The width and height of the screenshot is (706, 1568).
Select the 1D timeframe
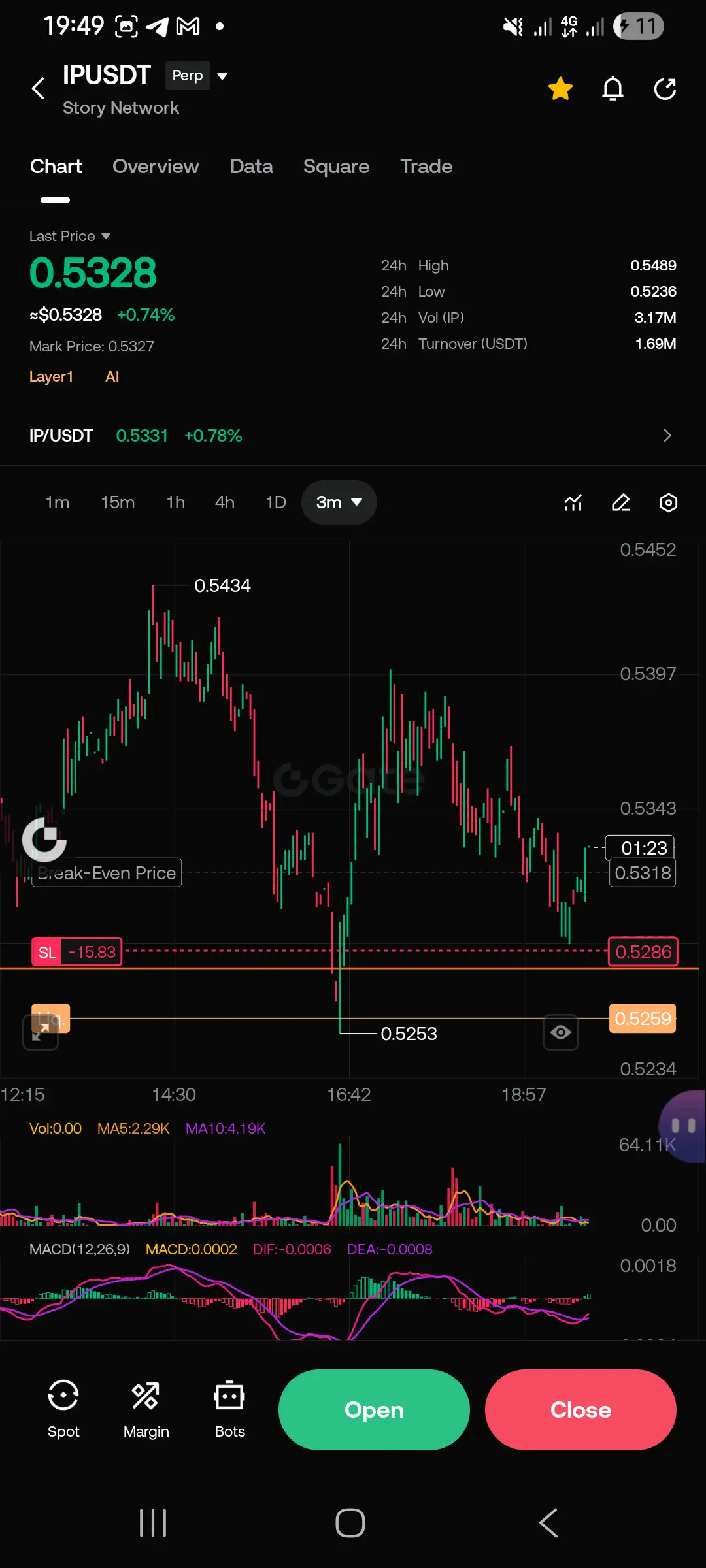(276, 502)
